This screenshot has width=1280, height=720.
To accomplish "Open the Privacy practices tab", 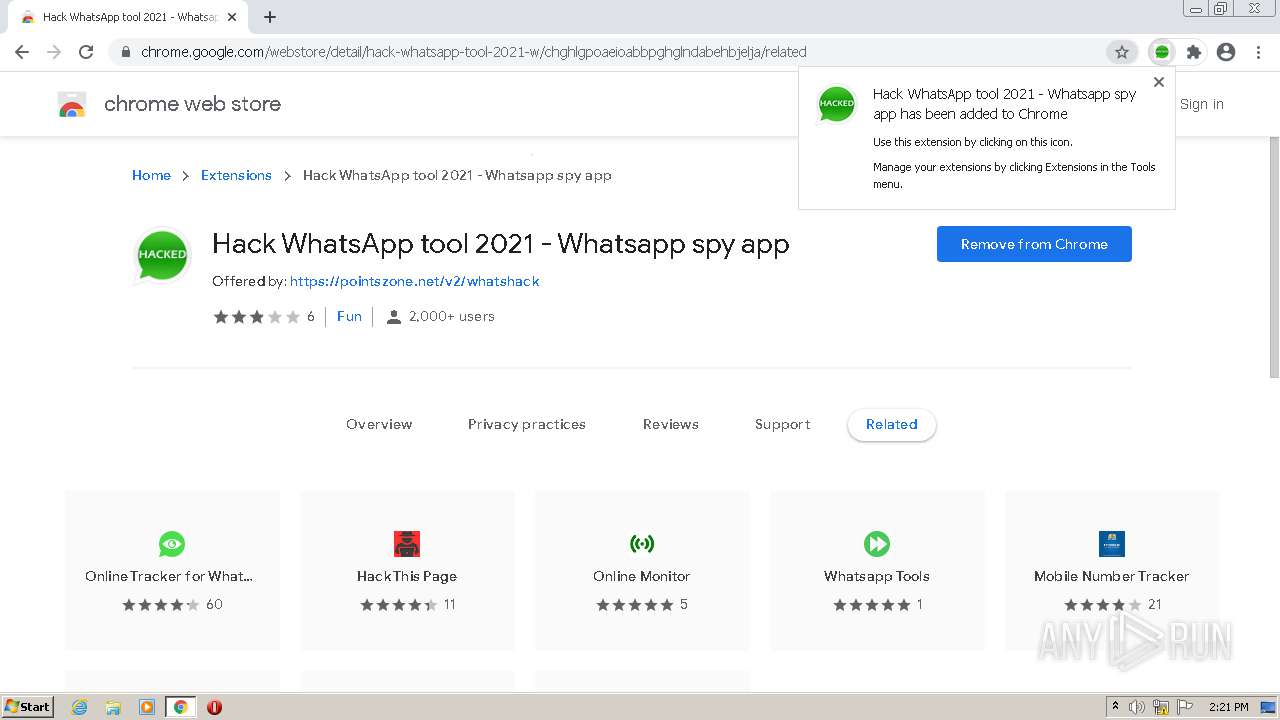I will pos(527,424).
